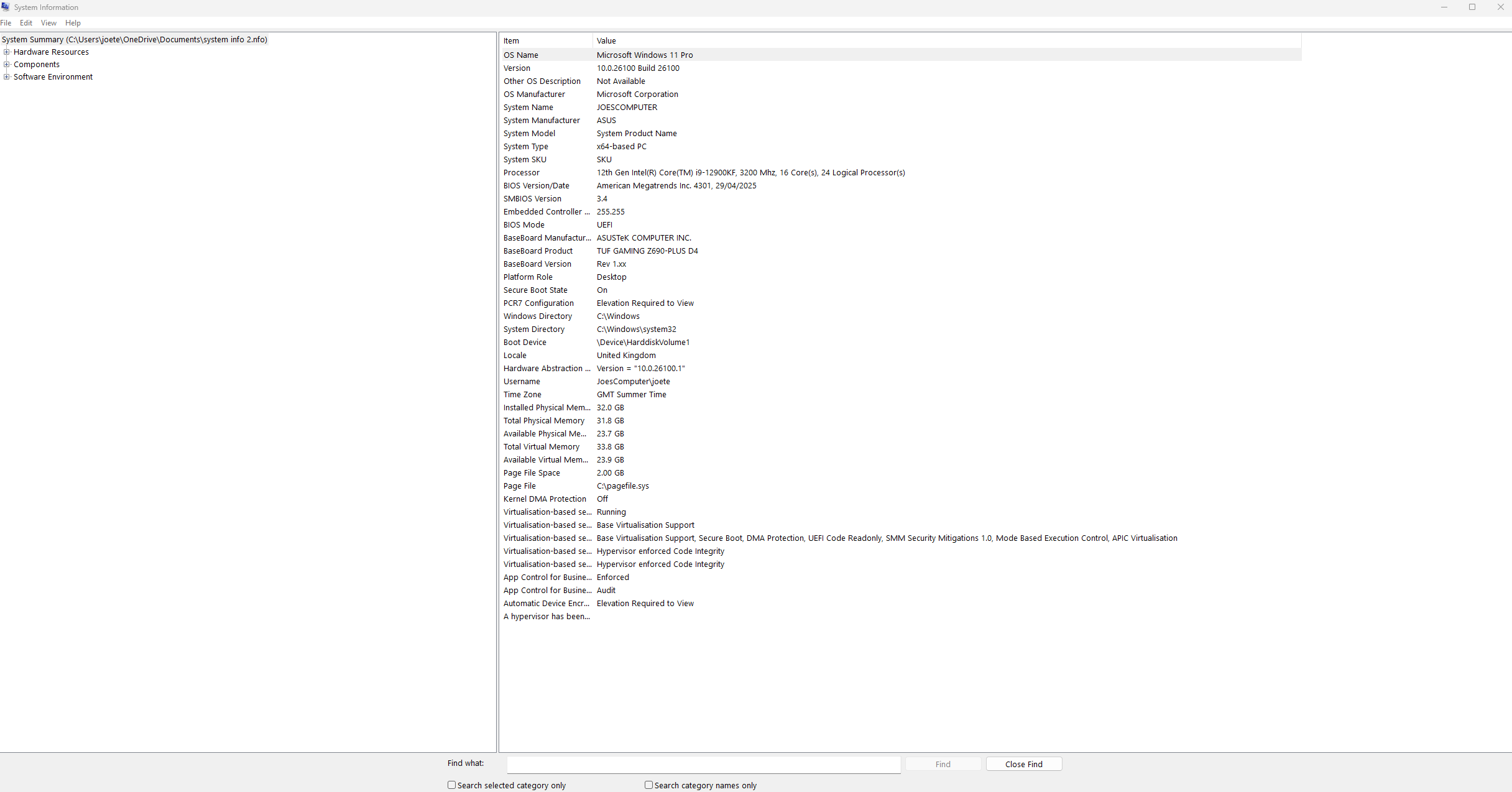
Task: Select the Processor row item
Action: tap(522, 173)
